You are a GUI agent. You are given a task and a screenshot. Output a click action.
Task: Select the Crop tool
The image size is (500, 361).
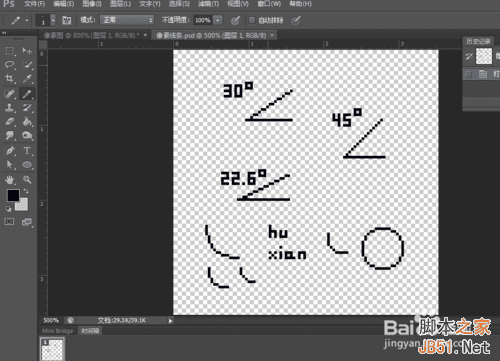click(x=9, y=78)
